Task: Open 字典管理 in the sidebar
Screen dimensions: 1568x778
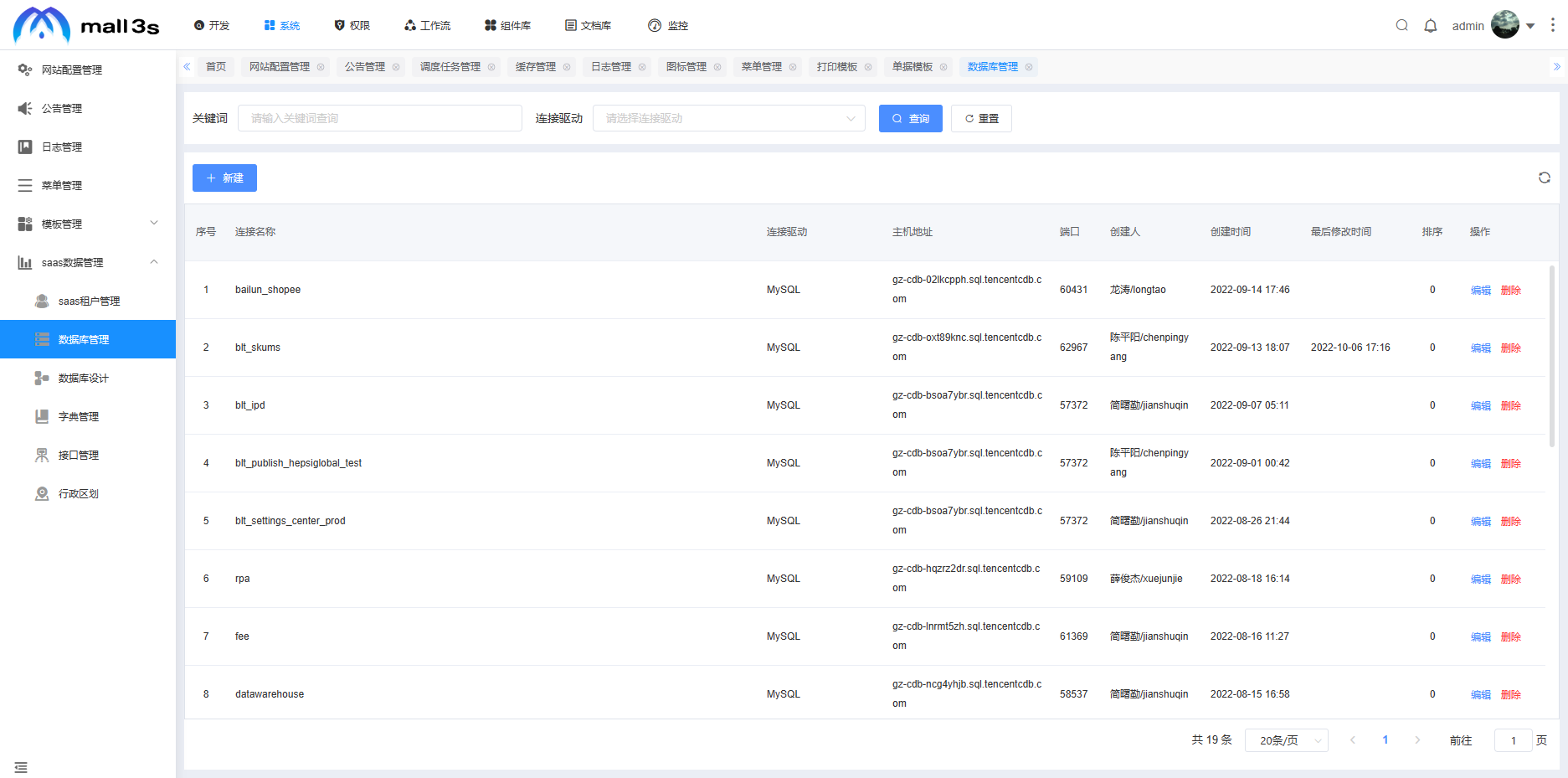Action: [x=88, y=416]
